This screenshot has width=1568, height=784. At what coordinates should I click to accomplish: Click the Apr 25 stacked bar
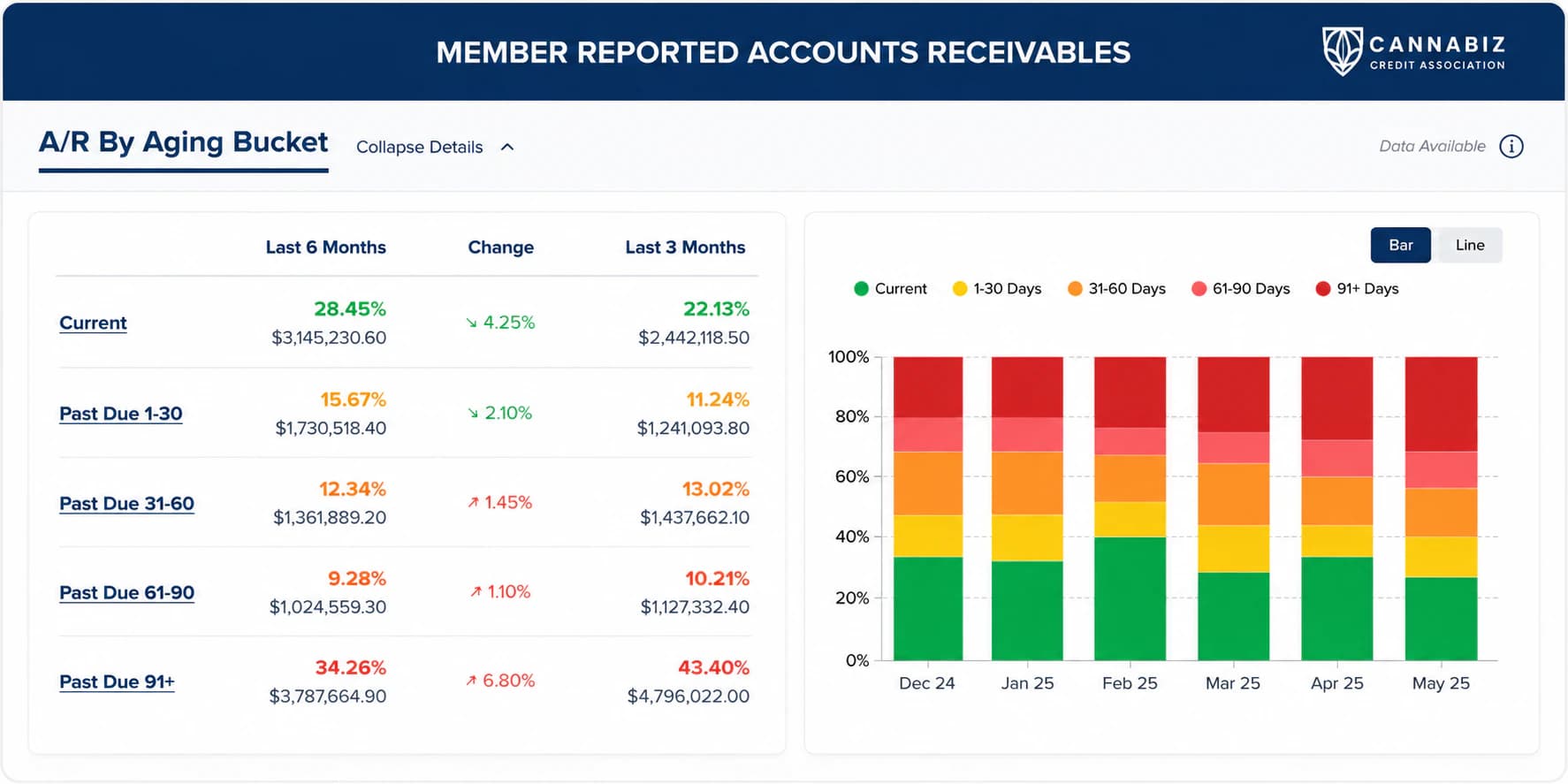[1336, 508]
